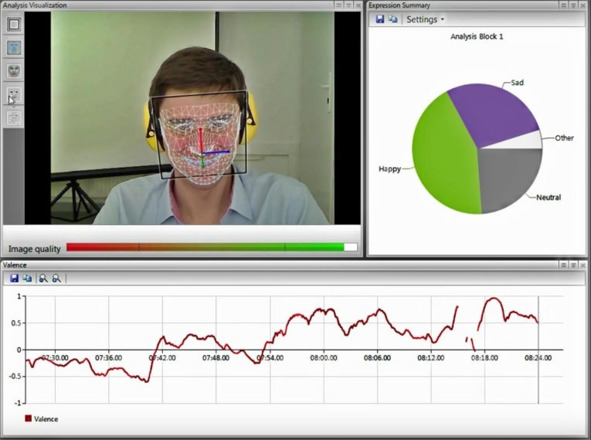Viewport: 591px width, 440px height.
Task: Select the Analysis Visualization panel title
Action: [35, 5]
